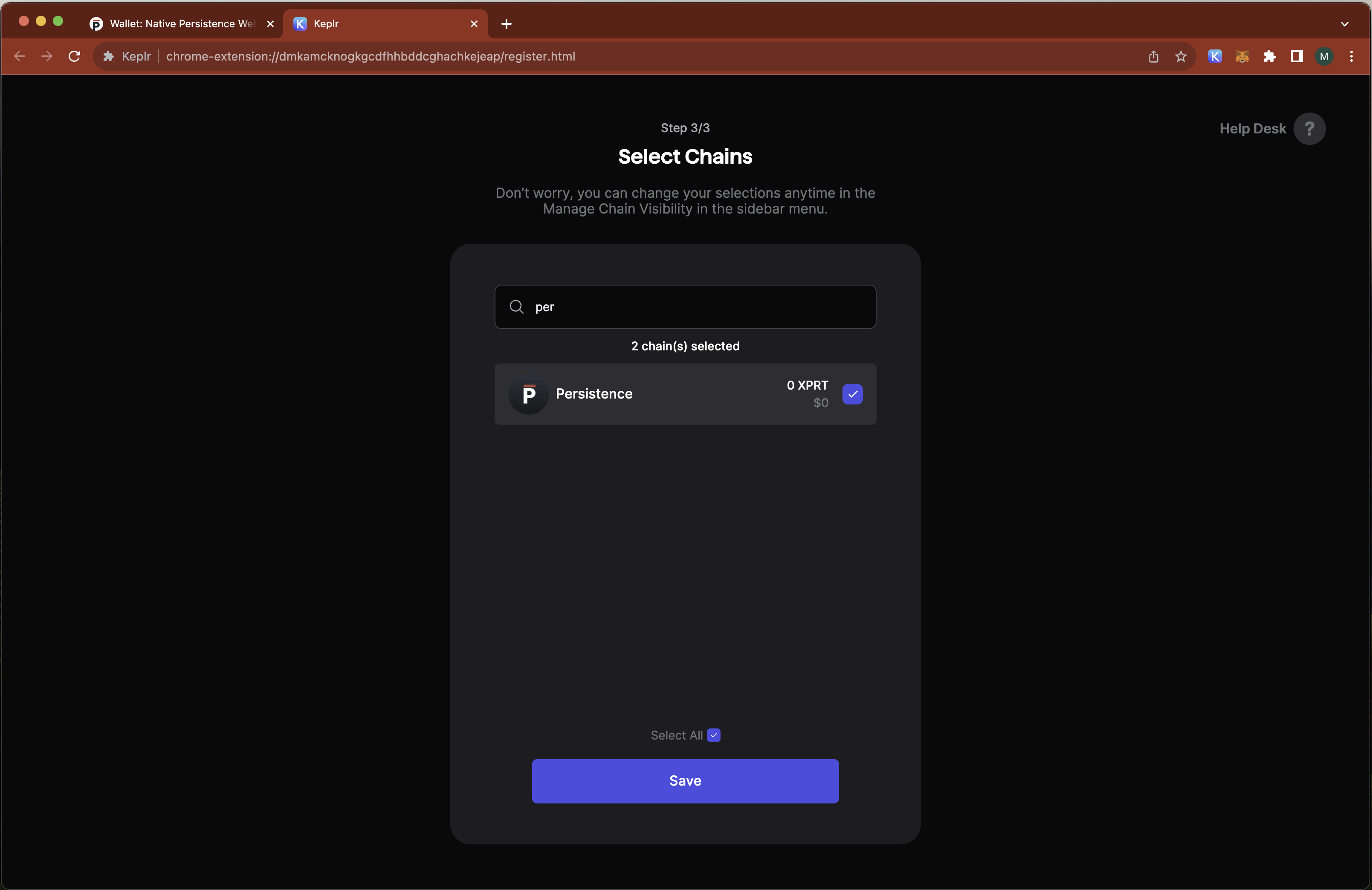Reload the page
Image resolution: width=1372 pixels, height=890 pixels.
[74, 57]
